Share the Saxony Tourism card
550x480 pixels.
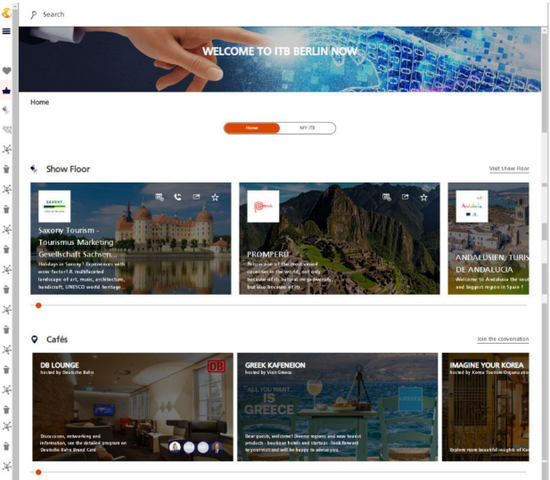click(x=196, y=197)
